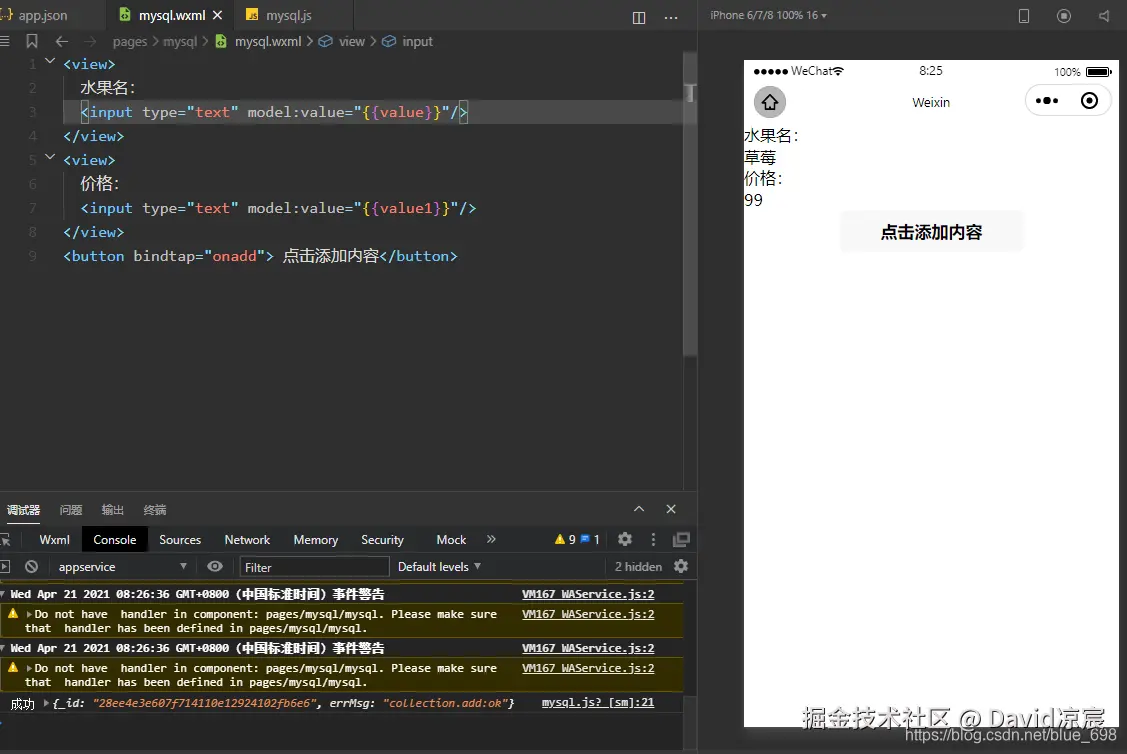1127x754 pixels.
Task: Switch to the Network tab in debugger
Action: pos(246,539)
